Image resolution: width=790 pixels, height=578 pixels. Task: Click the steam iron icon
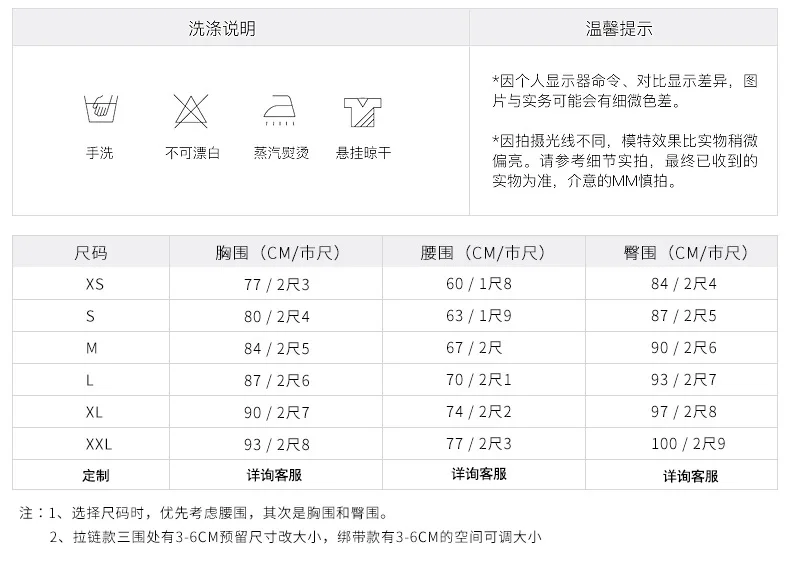280,110
